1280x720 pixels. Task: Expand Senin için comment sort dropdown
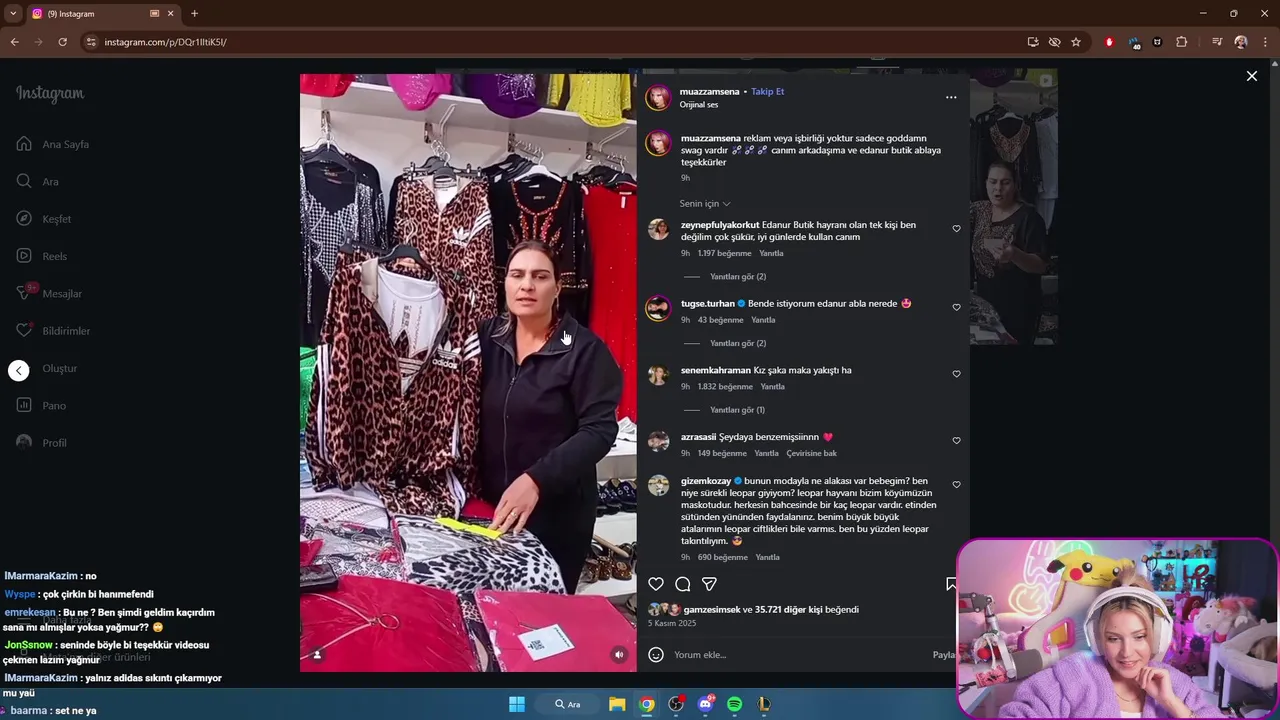click(x=705, y=204)
